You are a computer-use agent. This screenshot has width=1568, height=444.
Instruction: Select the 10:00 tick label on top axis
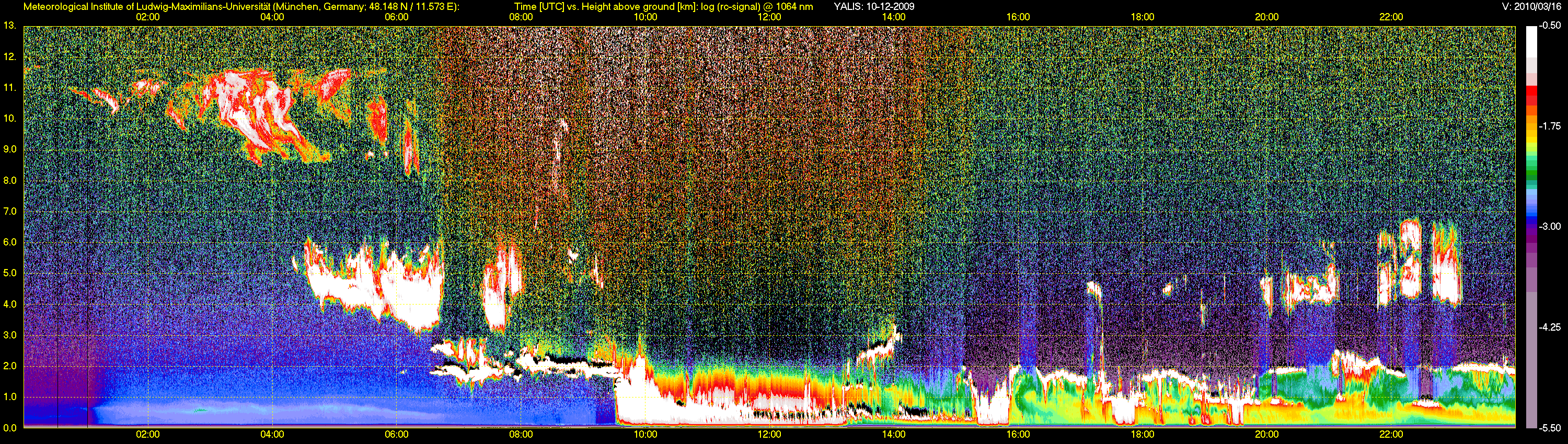point(645,17)
